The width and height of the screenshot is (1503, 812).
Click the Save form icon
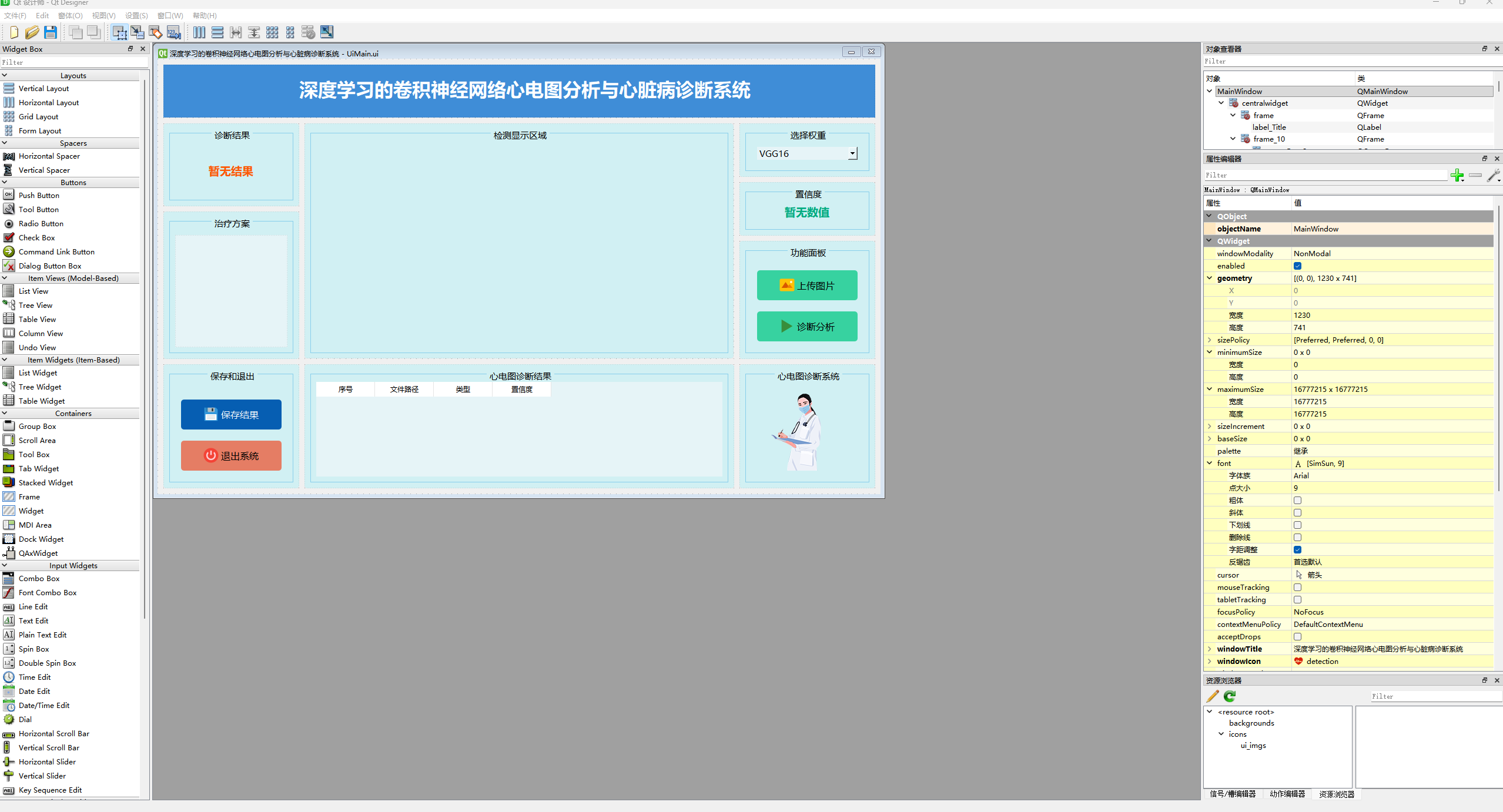coord(51,32)
